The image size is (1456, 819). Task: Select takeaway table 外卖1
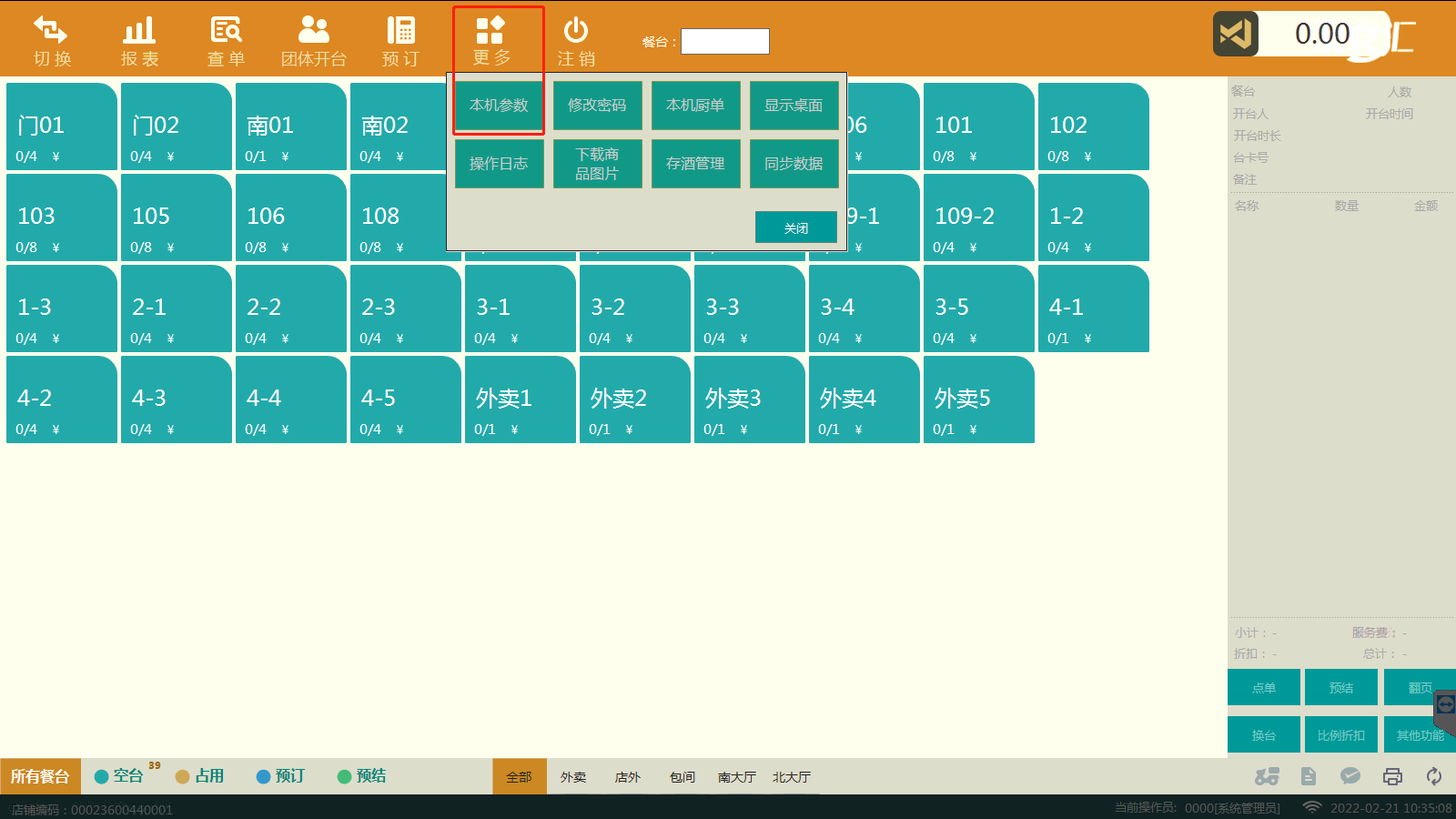pyautogui.click(x=521, y=399)
